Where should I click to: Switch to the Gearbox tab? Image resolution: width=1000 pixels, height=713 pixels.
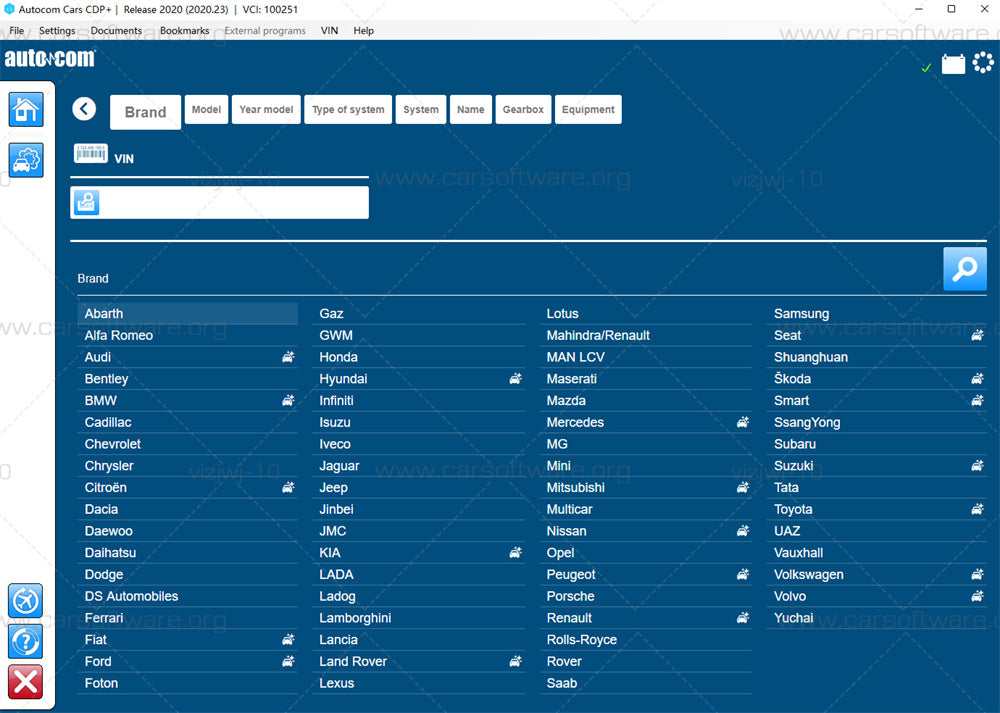tap(523, 109)
